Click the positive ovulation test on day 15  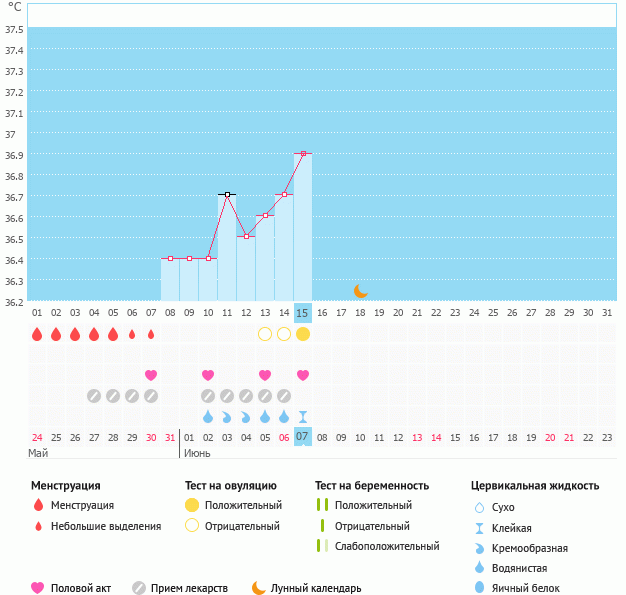[303, 333]
